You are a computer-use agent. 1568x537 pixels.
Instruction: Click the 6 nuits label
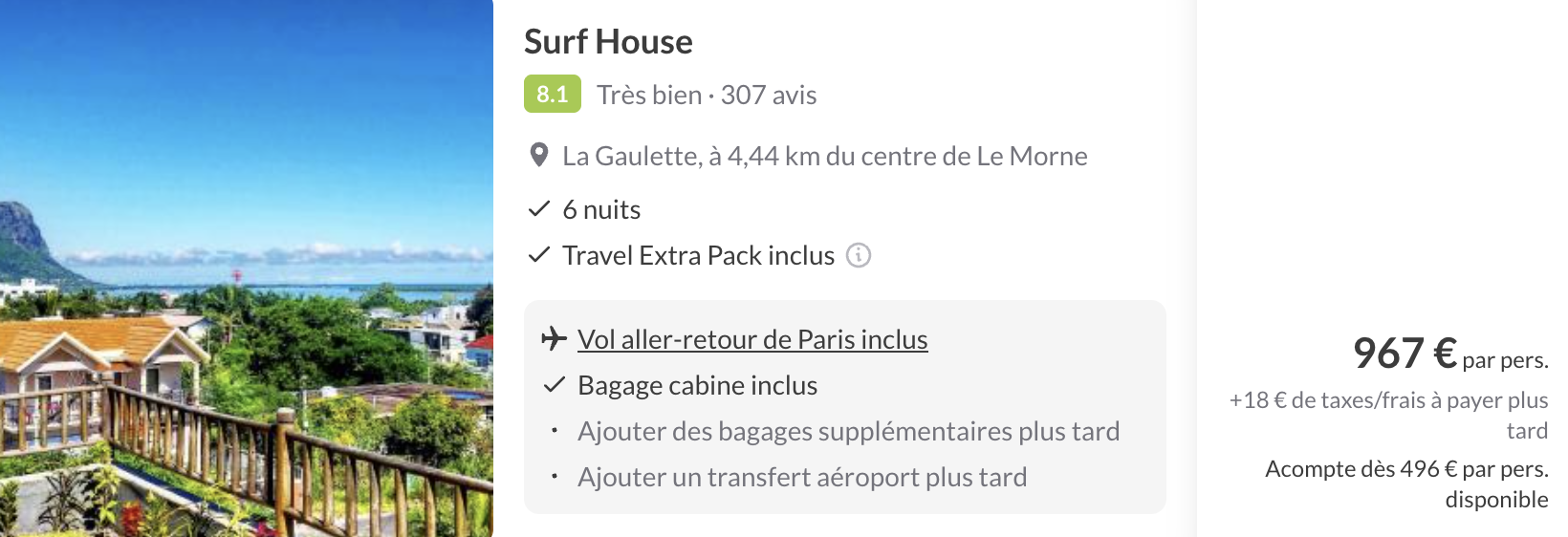(x=601, y=209)
